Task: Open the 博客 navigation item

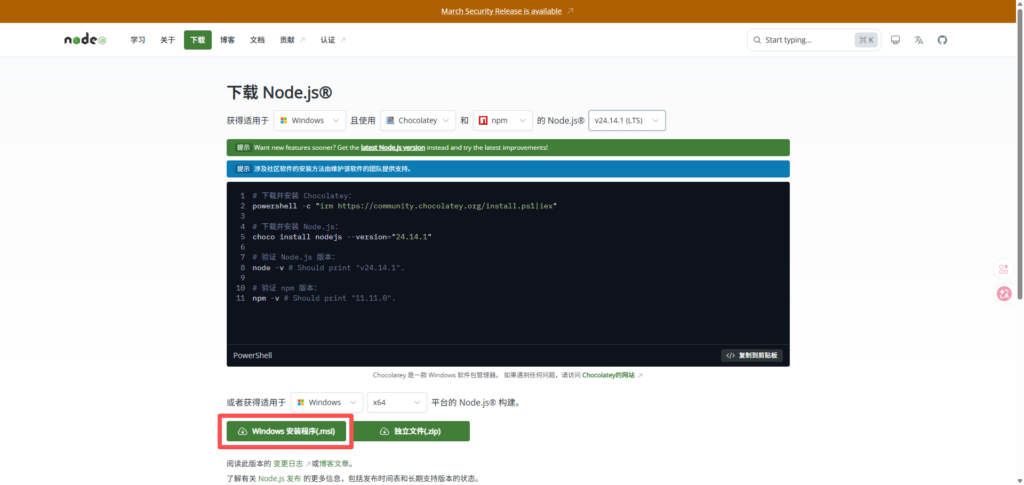Action: pyautogui.click(x=227, y=40)
